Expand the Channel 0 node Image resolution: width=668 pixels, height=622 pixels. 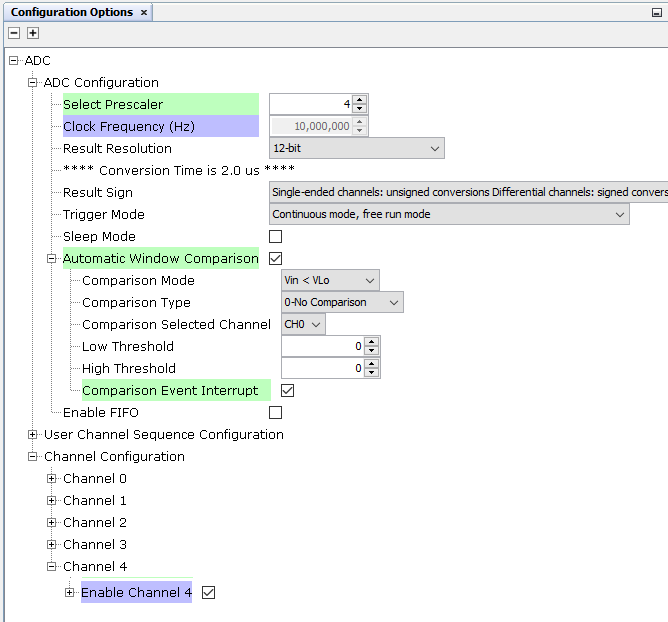tap(52, 479)
